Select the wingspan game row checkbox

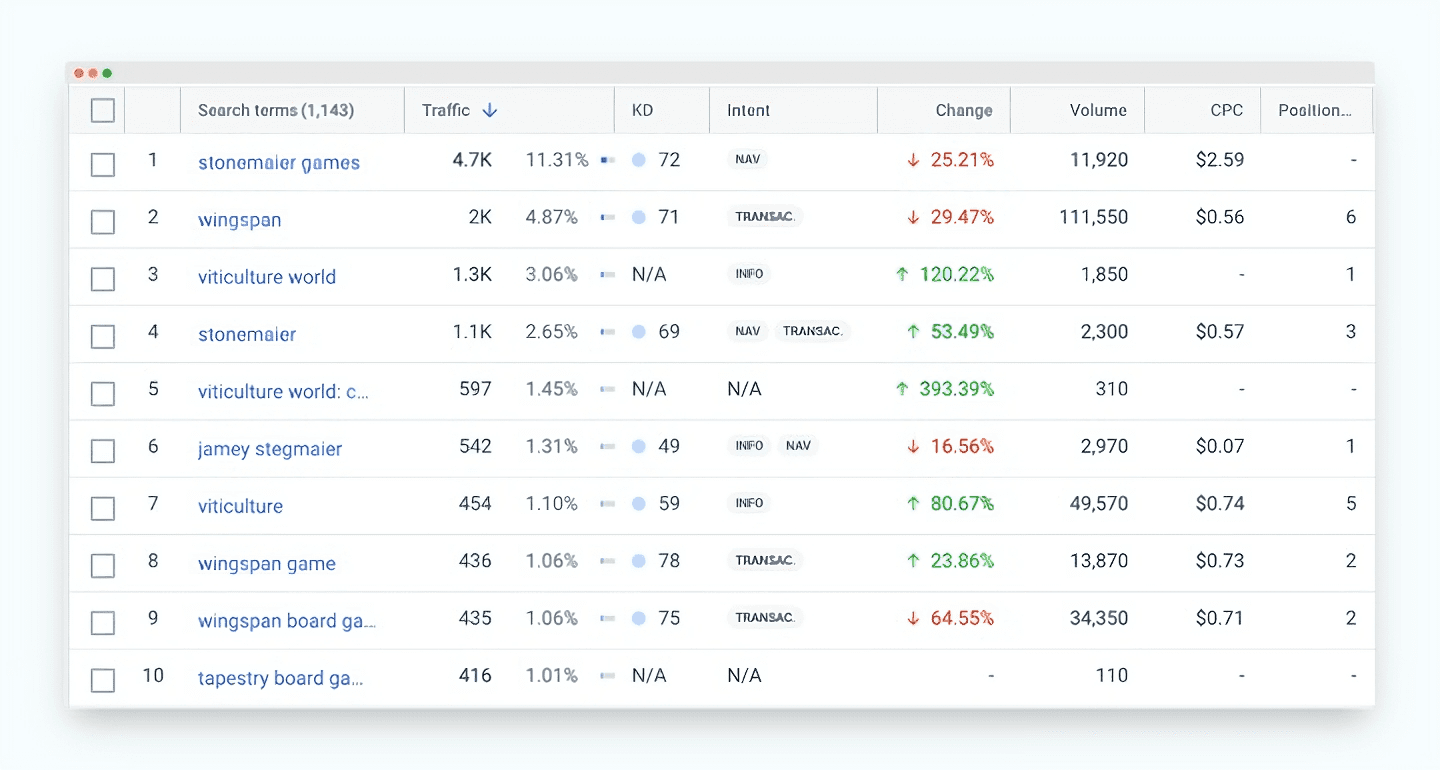[103, 566]
